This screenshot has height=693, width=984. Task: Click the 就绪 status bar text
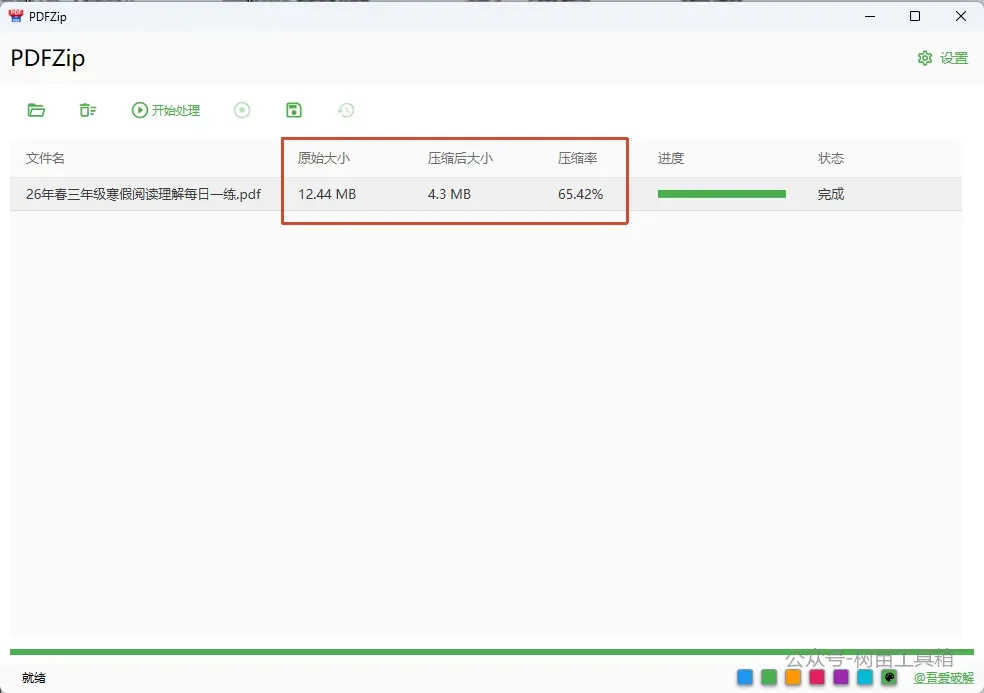click(x=34, y=678)
